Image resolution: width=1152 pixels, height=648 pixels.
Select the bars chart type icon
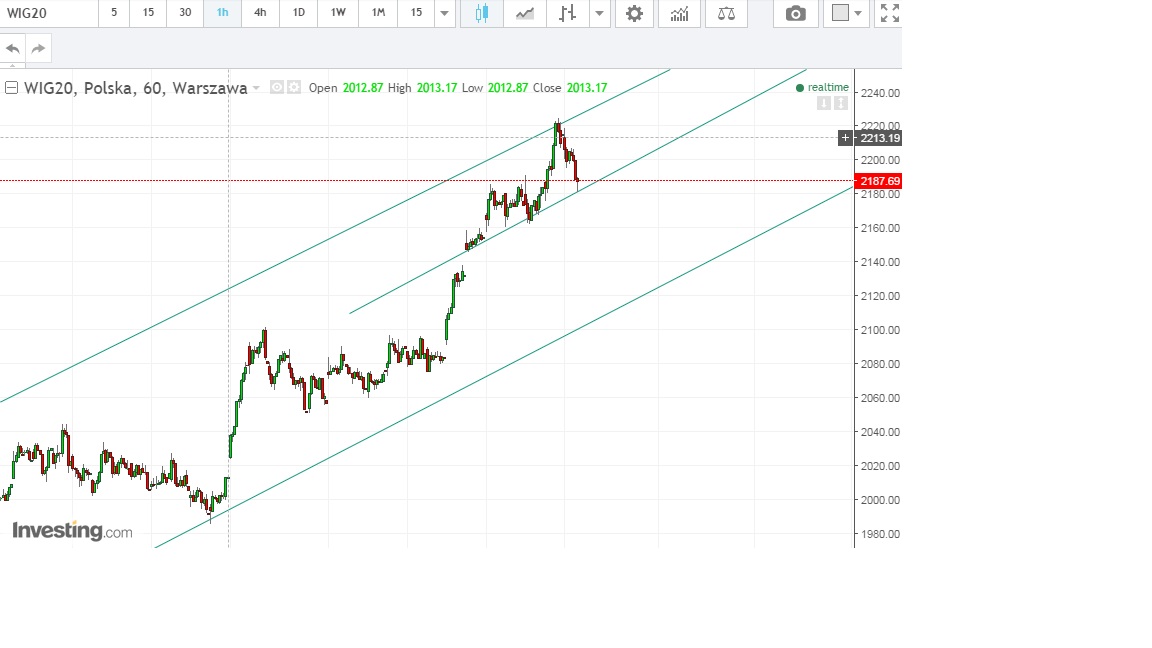click(x=567, y=13)
